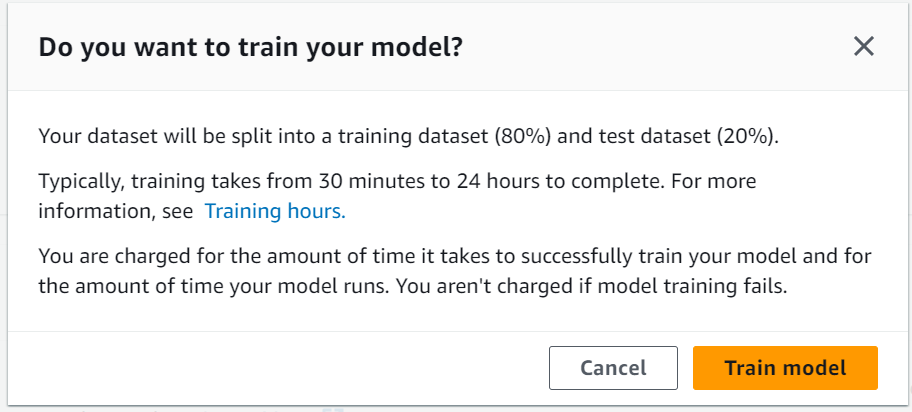Select the X icon beside the dialog title
This screenshot has height=412, width=912.
[864, 47]
